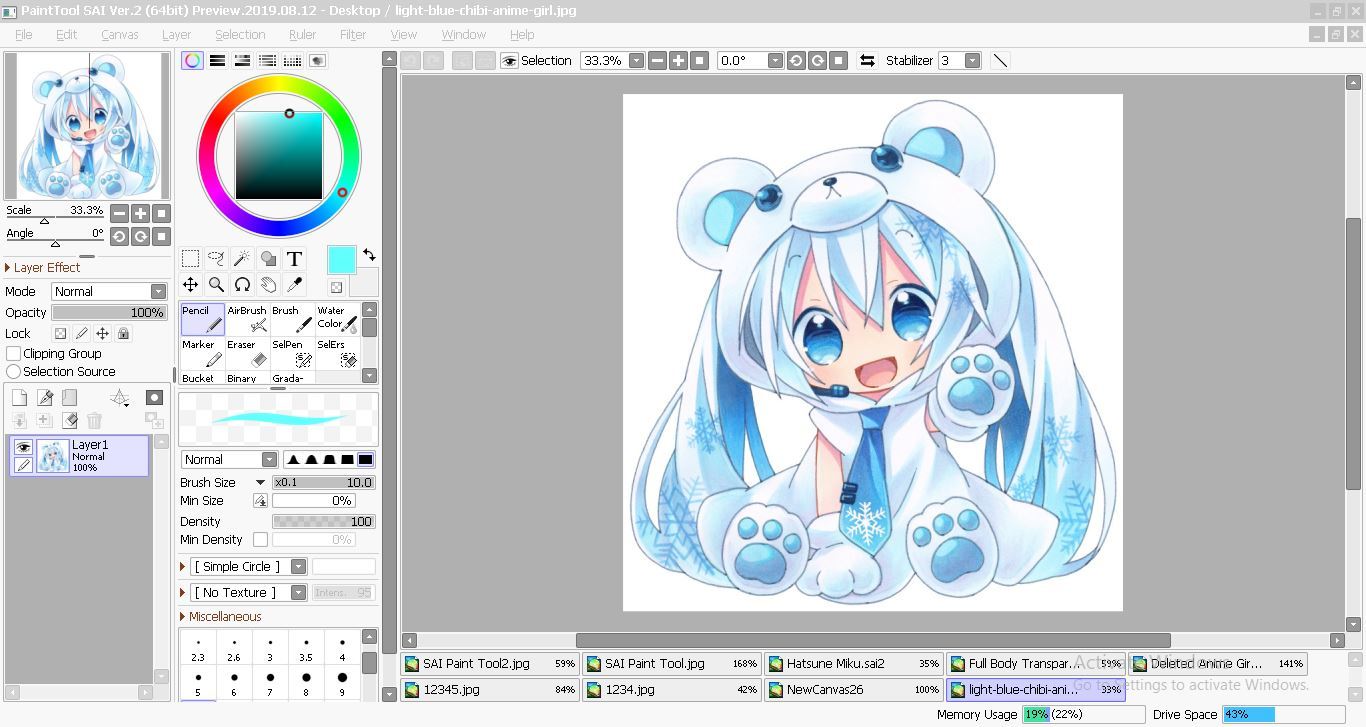Select the SelPen tool
The width and height of the screenshot is (1366, 727).
pyautogui.click(x=292, y=353)
